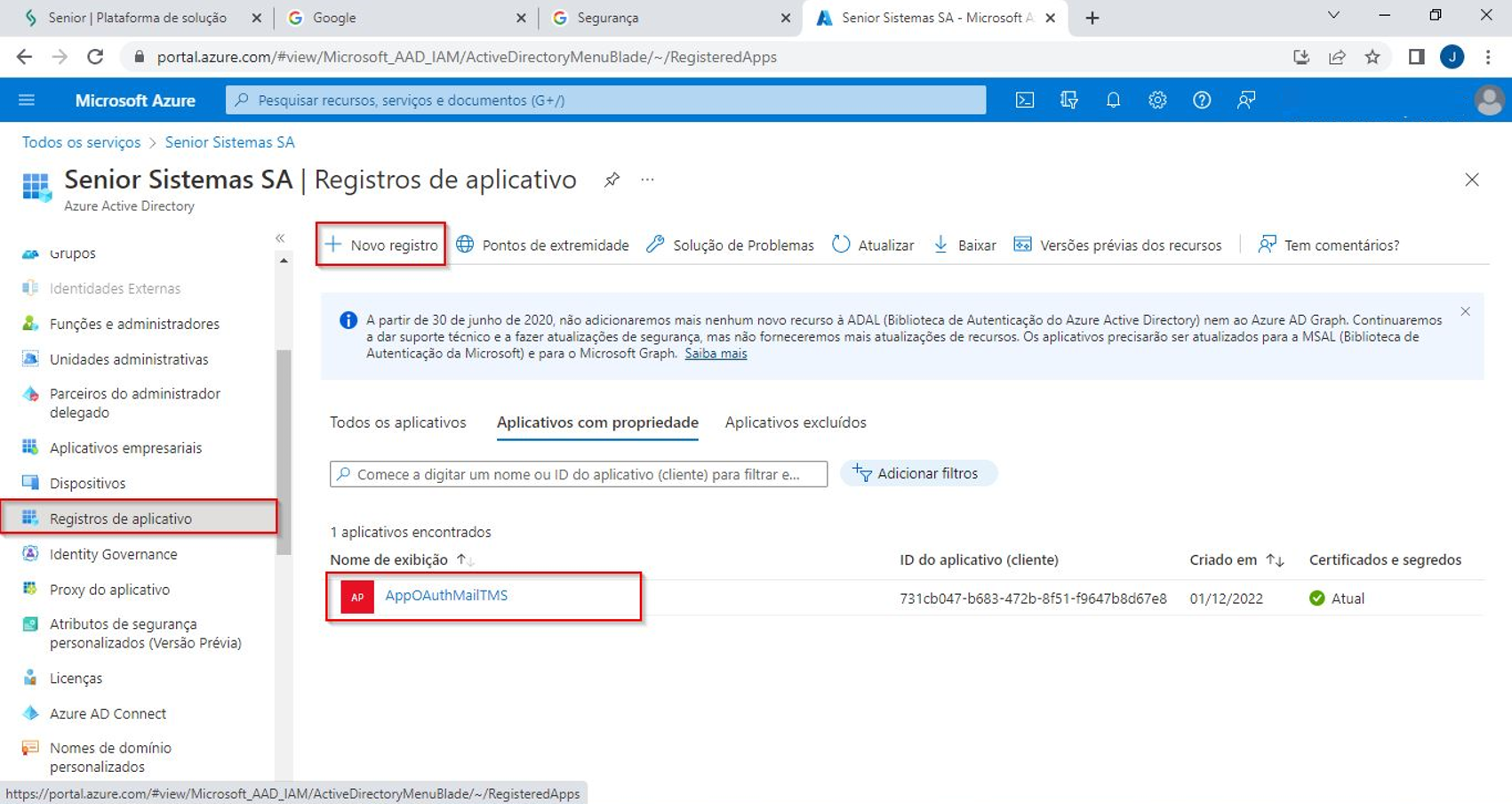Click the Atual certificate status

[x=1337, y=599]
